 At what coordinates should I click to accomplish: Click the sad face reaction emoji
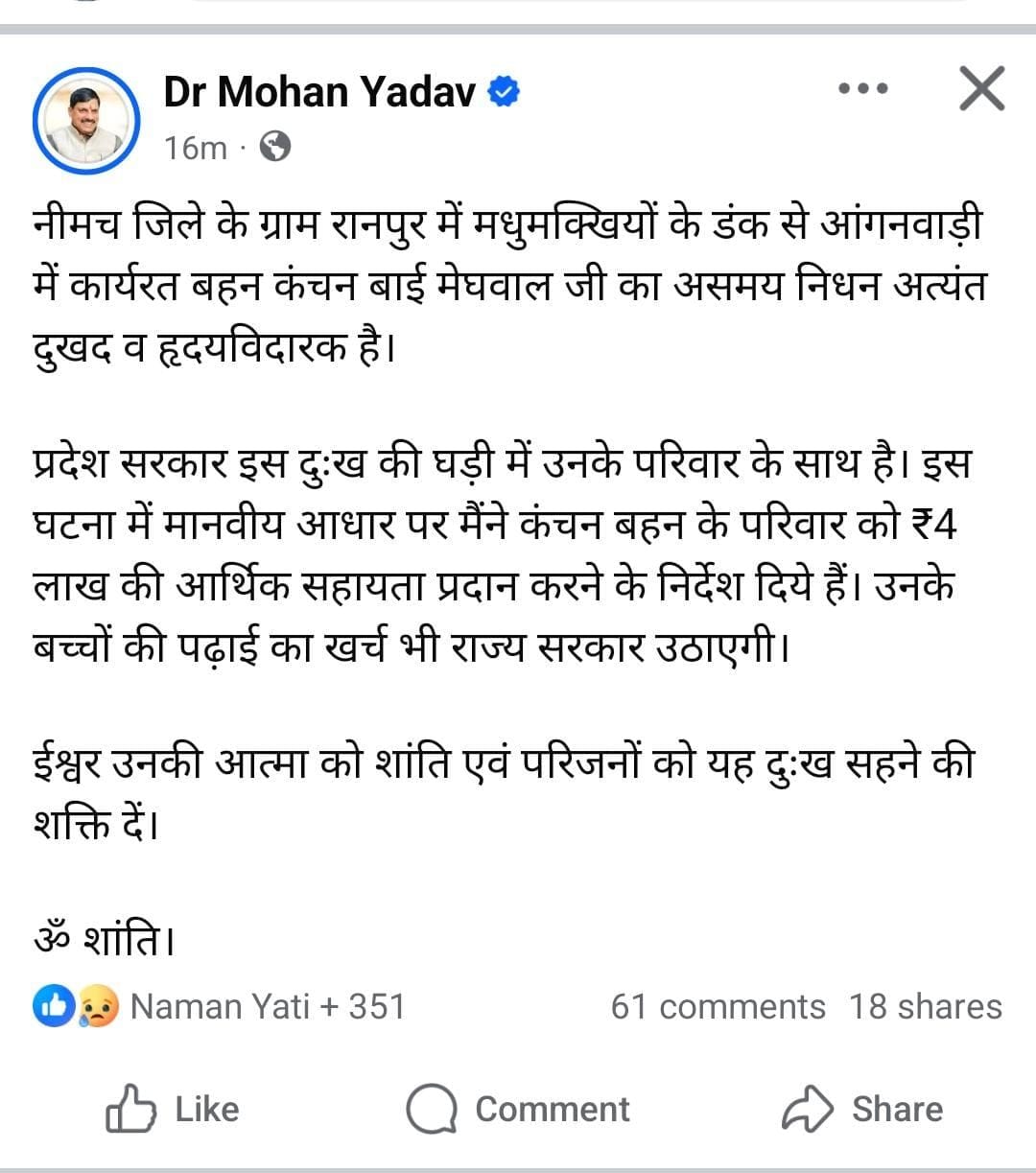click(99, 1005)
